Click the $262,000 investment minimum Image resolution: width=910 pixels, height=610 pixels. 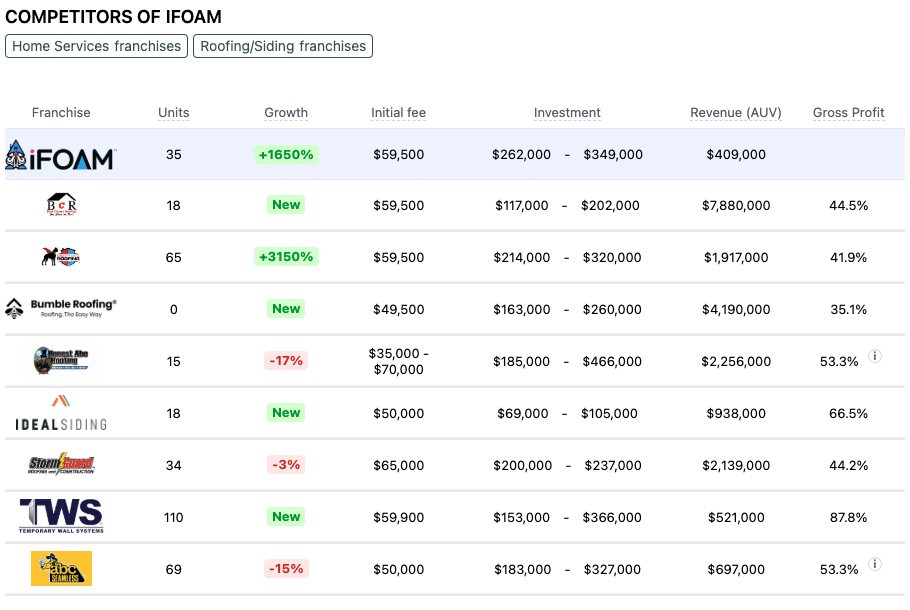click(521, 154)
